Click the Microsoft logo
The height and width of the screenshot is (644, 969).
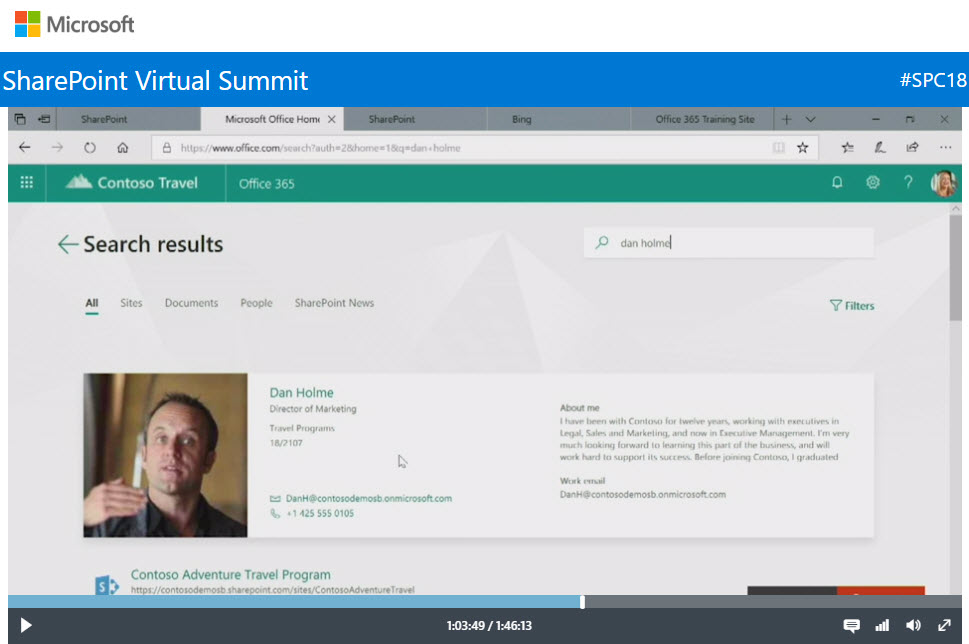(x=74, y=25)
